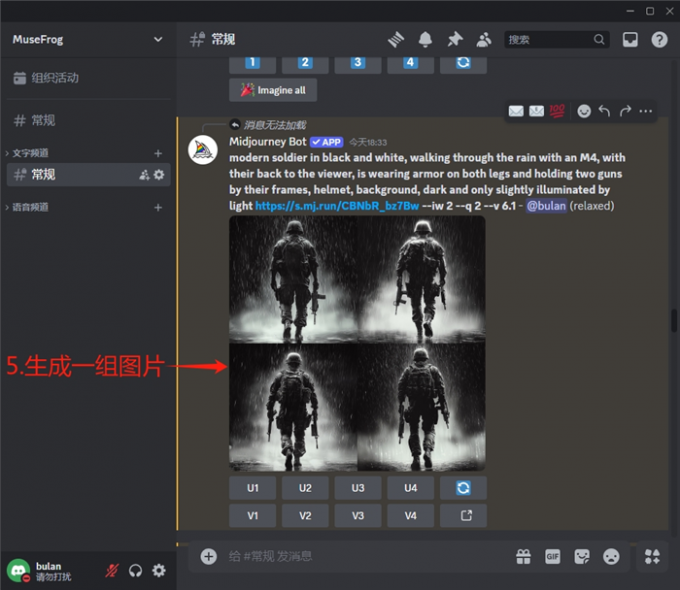Select the upper 常规 channel in sidebar
Image resolution: width=680 pixels, height=590 pixels.
(x=88, y=120)
